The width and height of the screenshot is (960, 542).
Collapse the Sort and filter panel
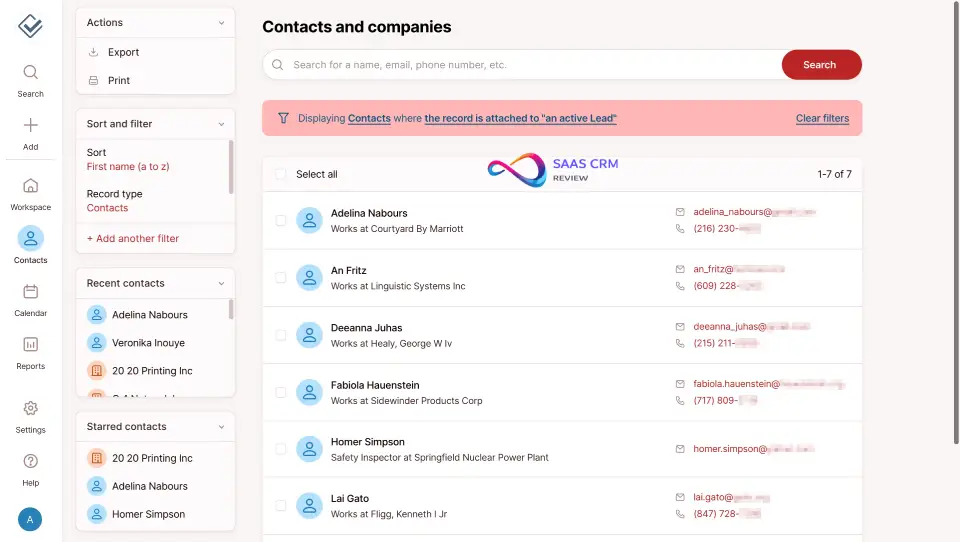coord(221,124)
